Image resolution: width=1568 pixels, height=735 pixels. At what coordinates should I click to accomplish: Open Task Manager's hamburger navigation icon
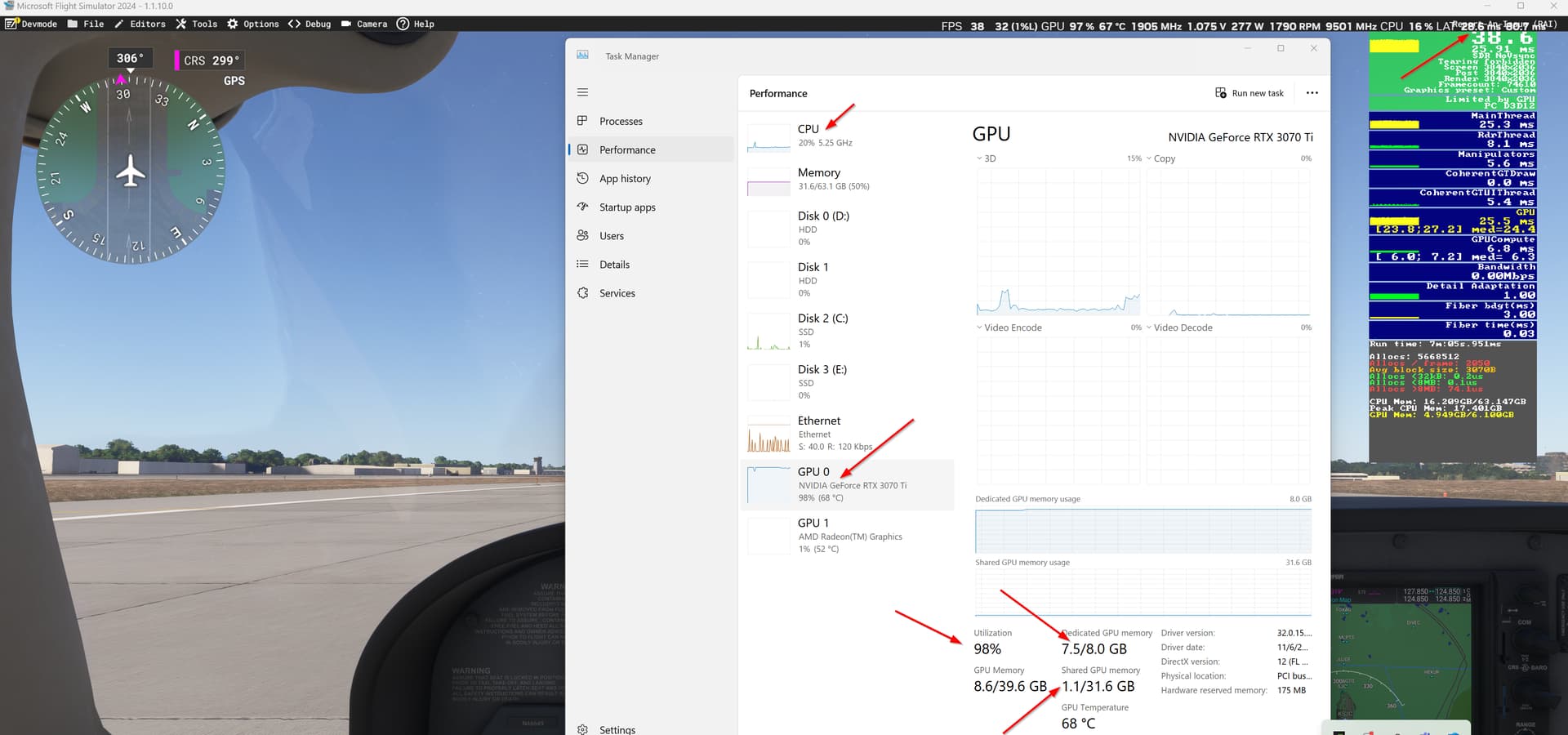tap(582, 92)
